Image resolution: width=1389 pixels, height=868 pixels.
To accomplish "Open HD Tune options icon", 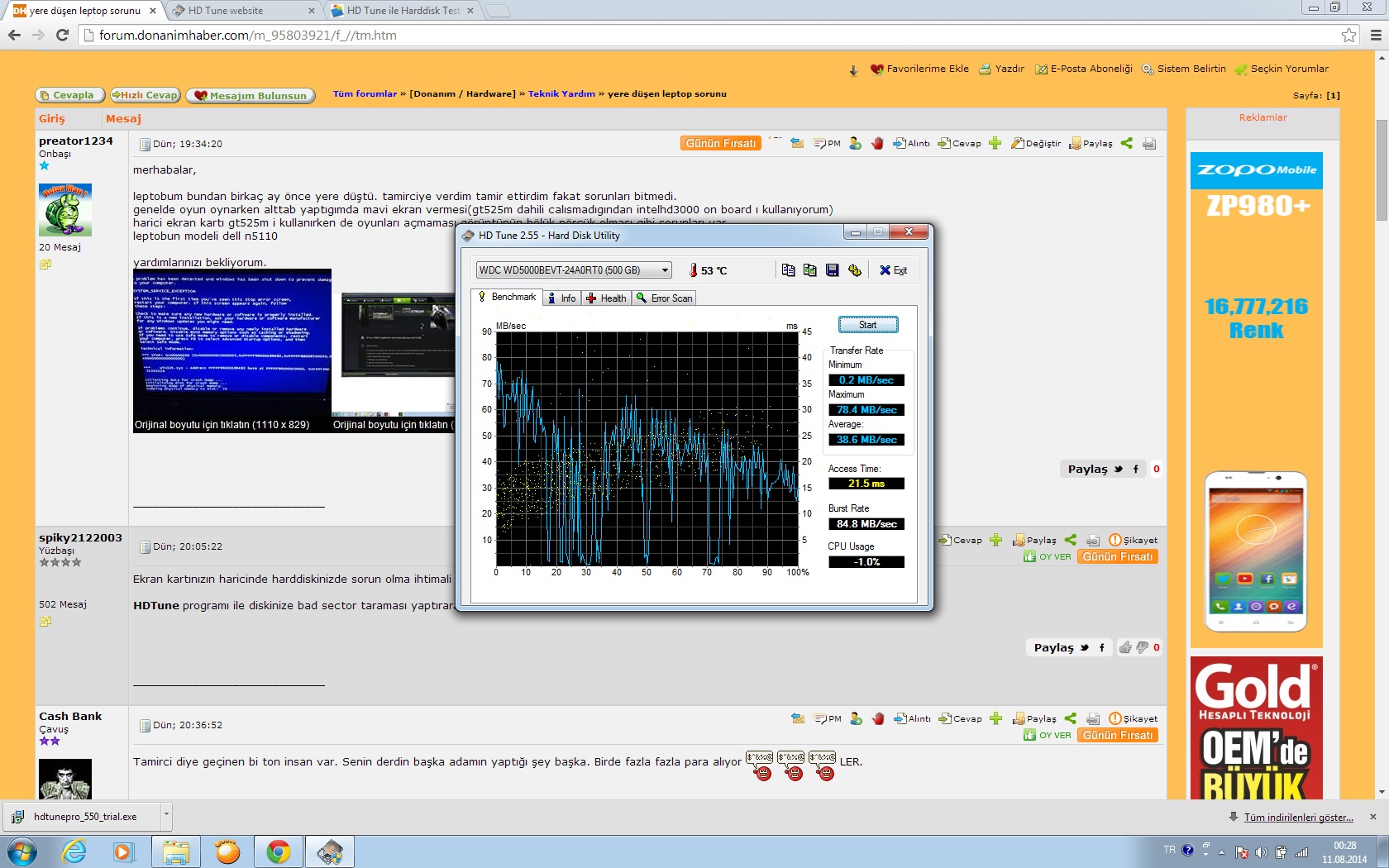I will coord(855,270).
